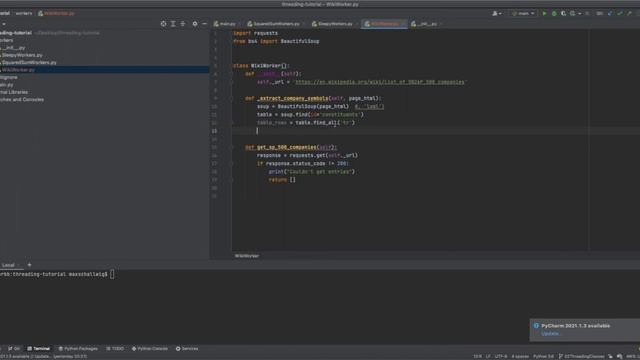The height and width of the screenshot is (360, 640).
Task: Start debugging with green bug icon
Action: [x=554, y=13]
